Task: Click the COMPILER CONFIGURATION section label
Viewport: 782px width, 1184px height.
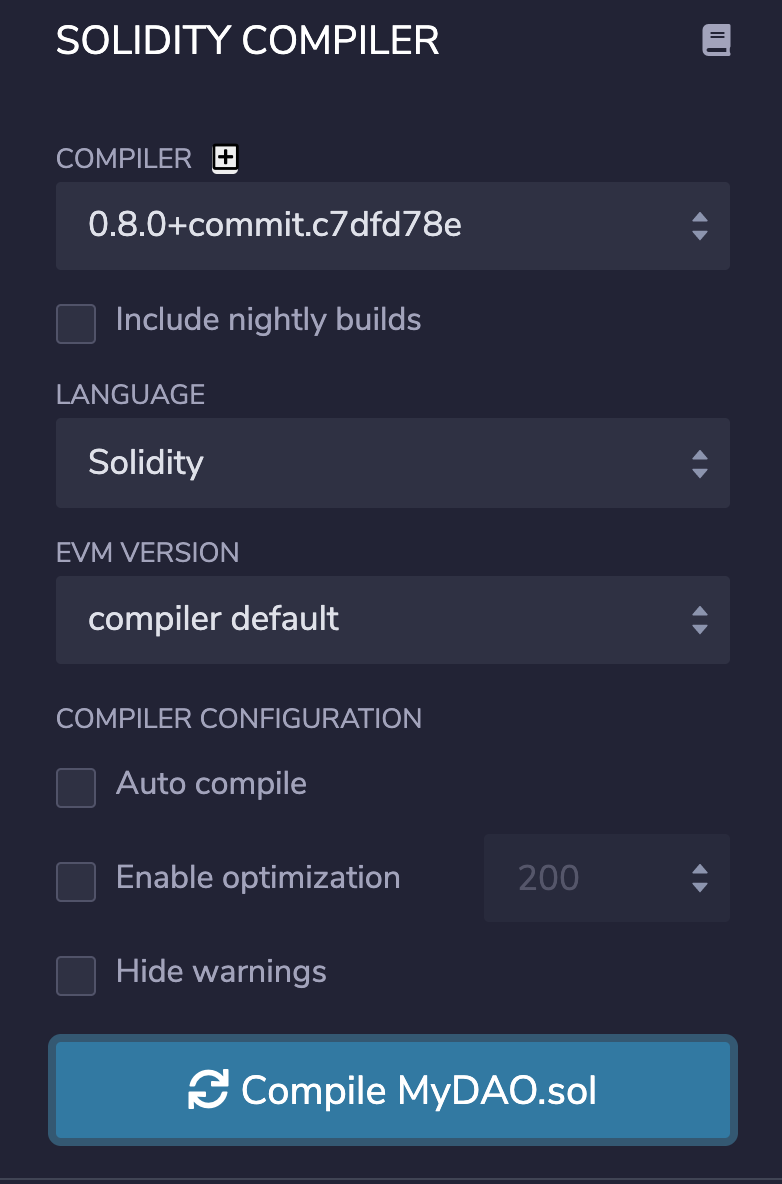Action: [239, 718]
